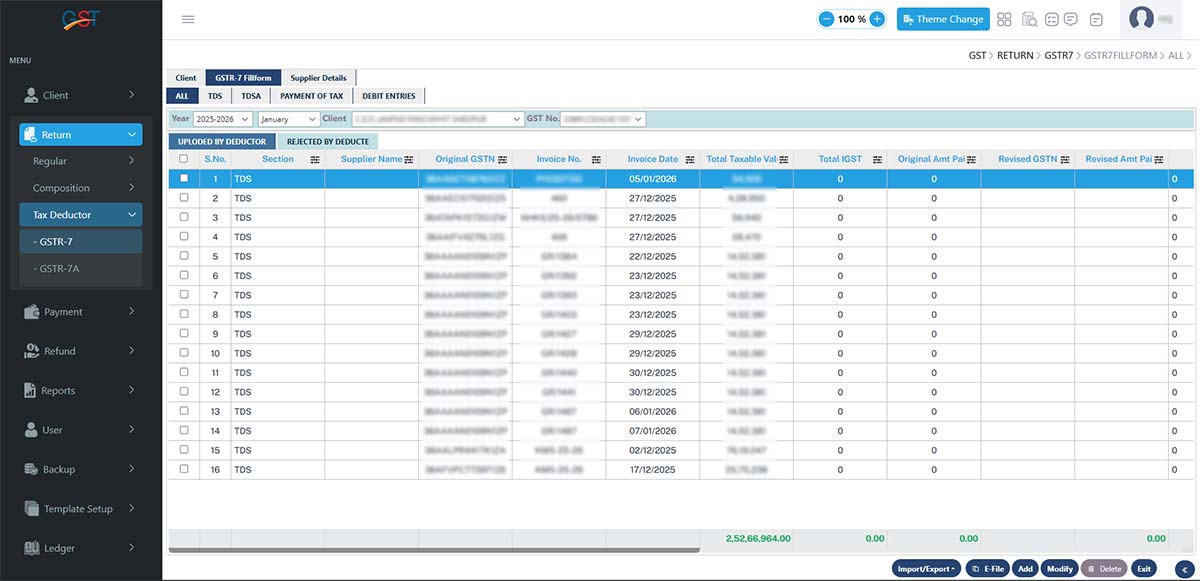Viewport: 1200px width, 581px height.
Task: Switch to the Supplier Details tab
Action: pyautogui.click(x=318, y=78)
